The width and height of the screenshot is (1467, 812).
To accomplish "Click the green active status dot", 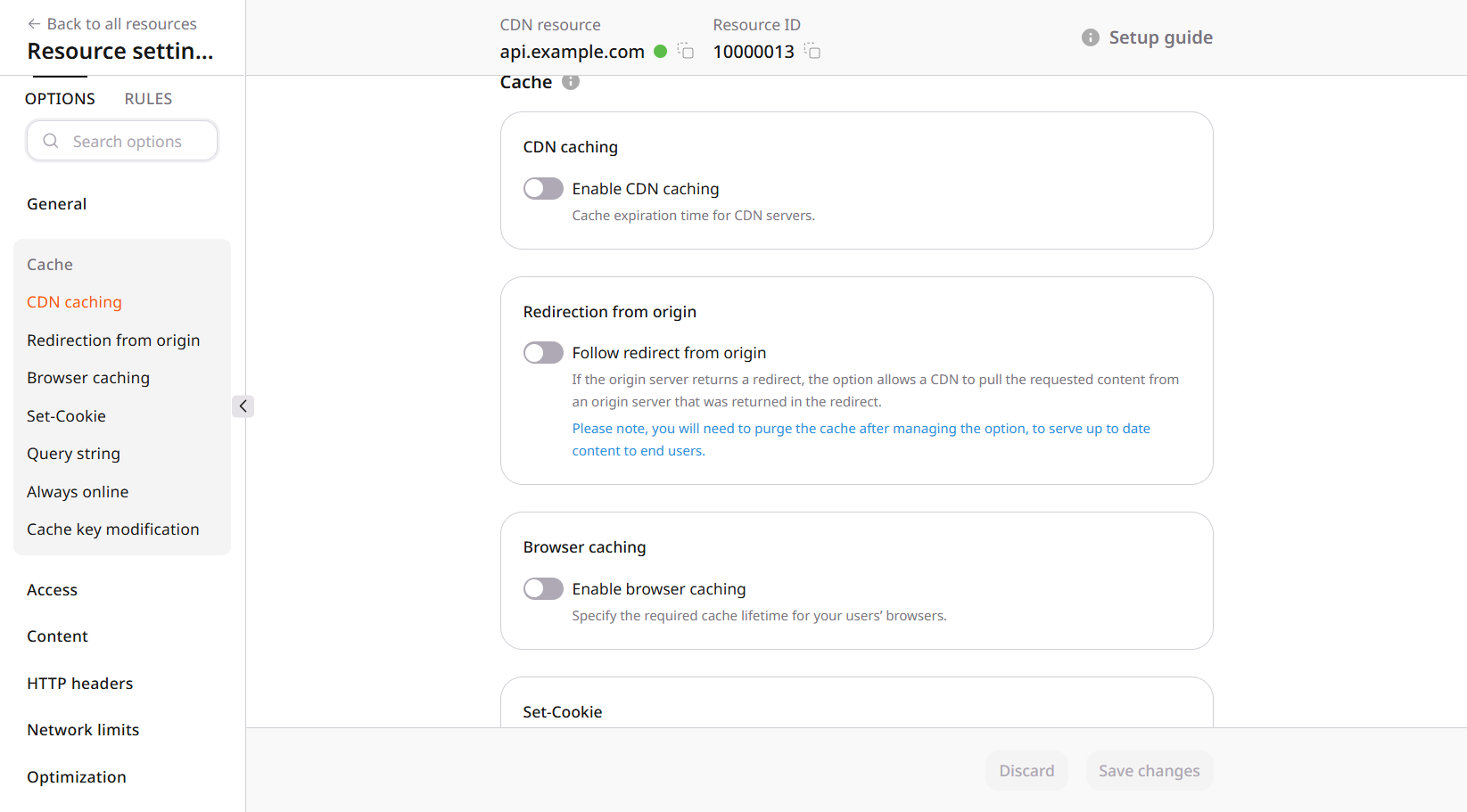I will tap(661, 52).
